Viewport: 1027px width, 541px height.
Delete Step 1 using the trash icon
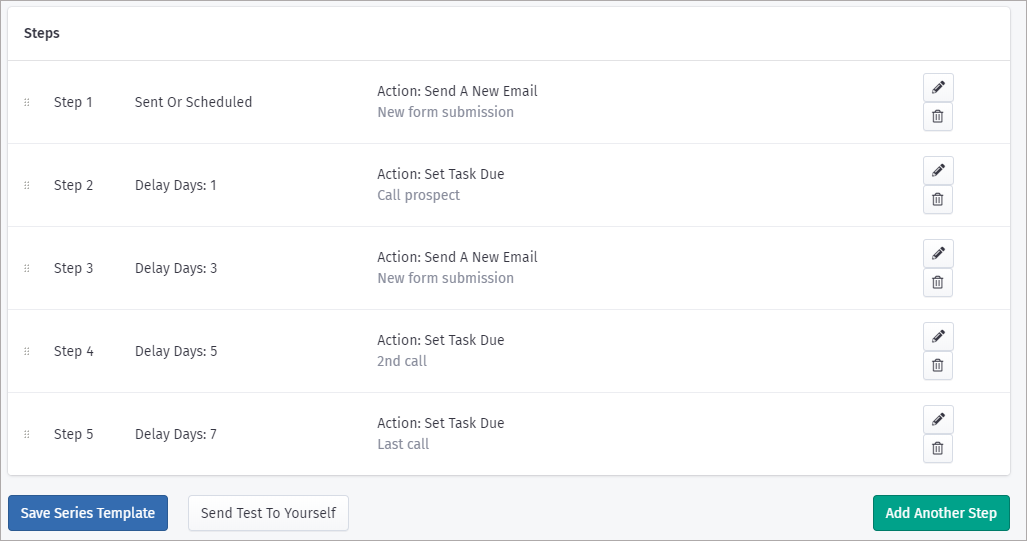click(x=937, y=117)
